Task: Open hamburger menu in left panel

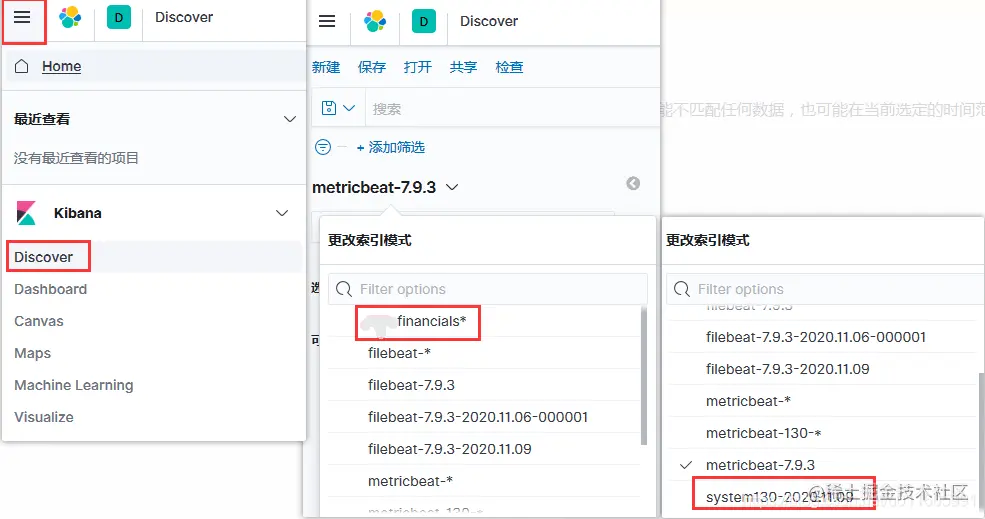Action: (x=23, y=18)
